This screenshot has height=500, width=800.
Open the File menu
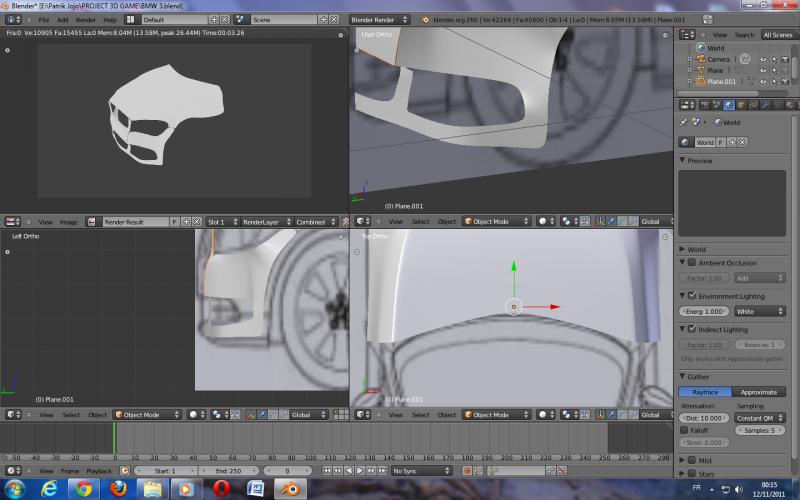point(44,19)
